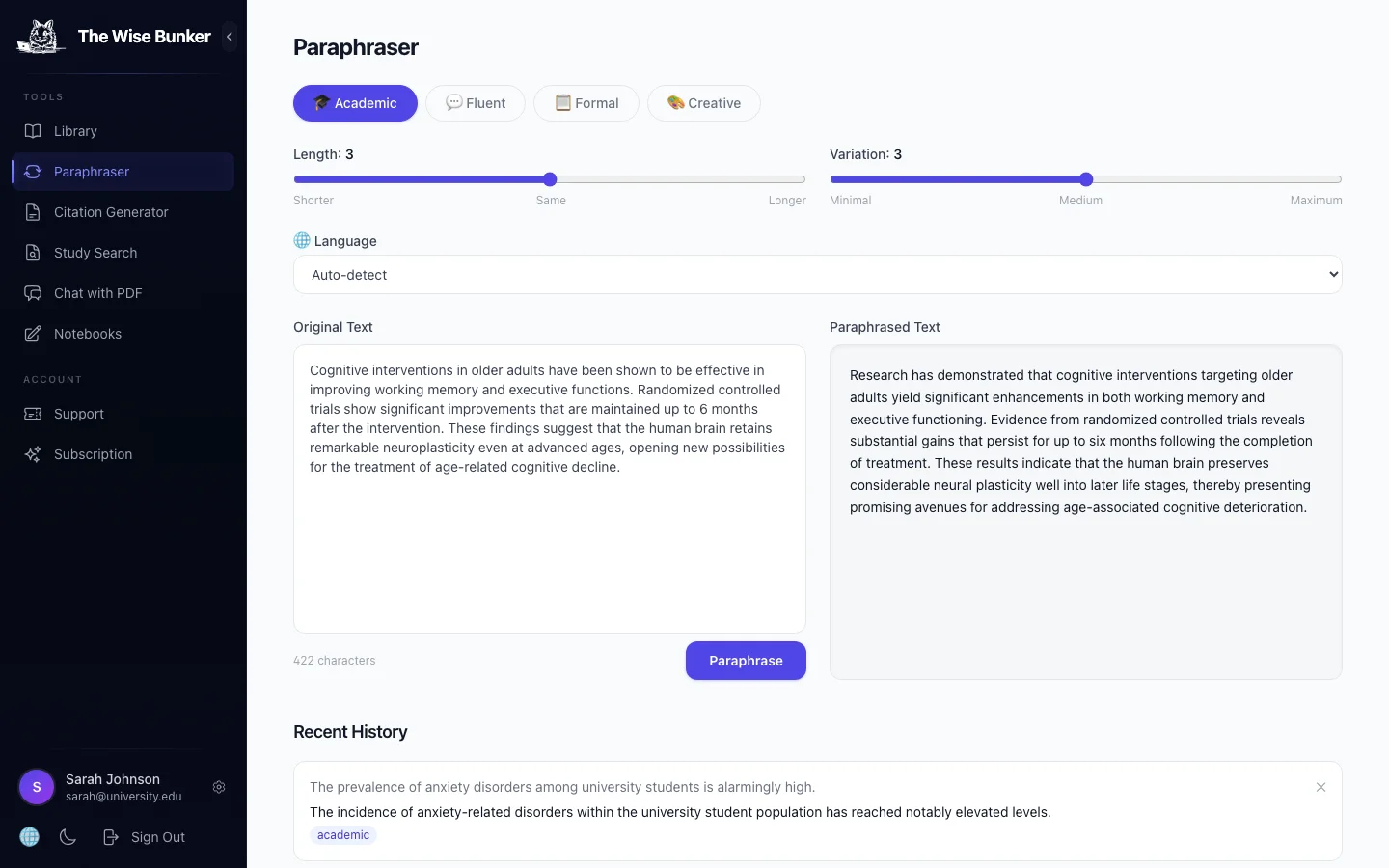Switch to the Creative paraphrase mode
Viewport: 1389px width, 868px height.
(x=704, y=103)
